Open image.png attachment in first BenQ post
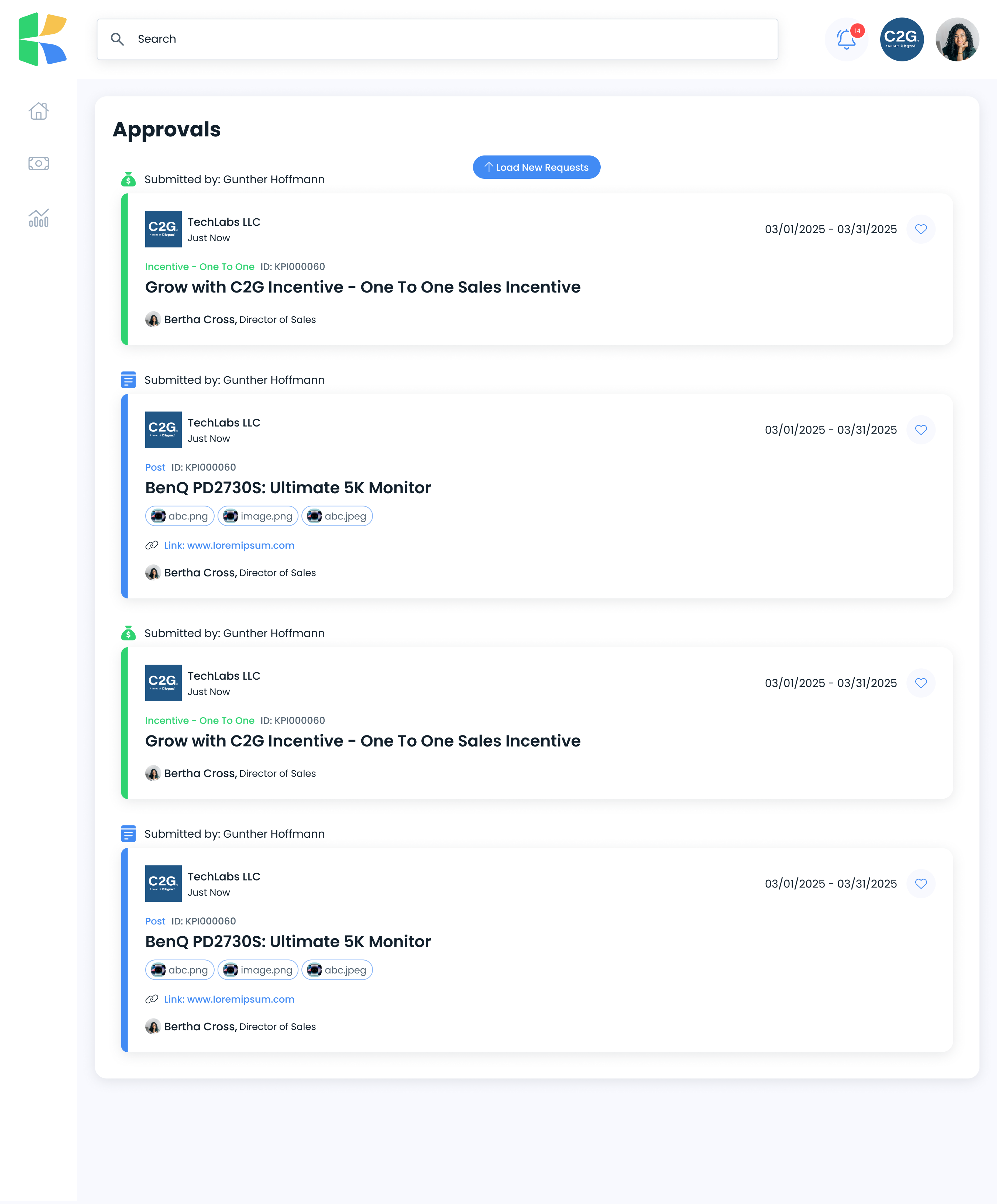The height and width of the screenshot is (1204, 997). tap(258, 516)
